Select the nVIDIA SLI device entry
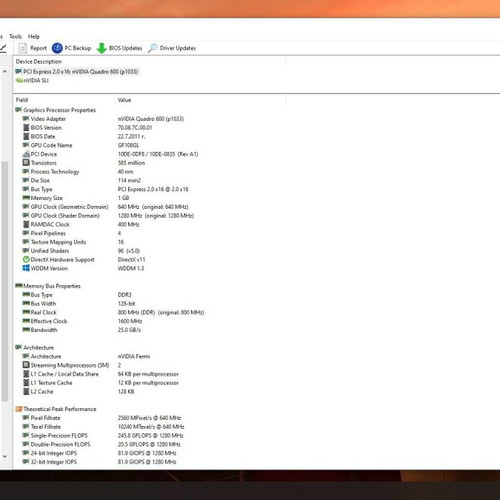 coord(32,80)
